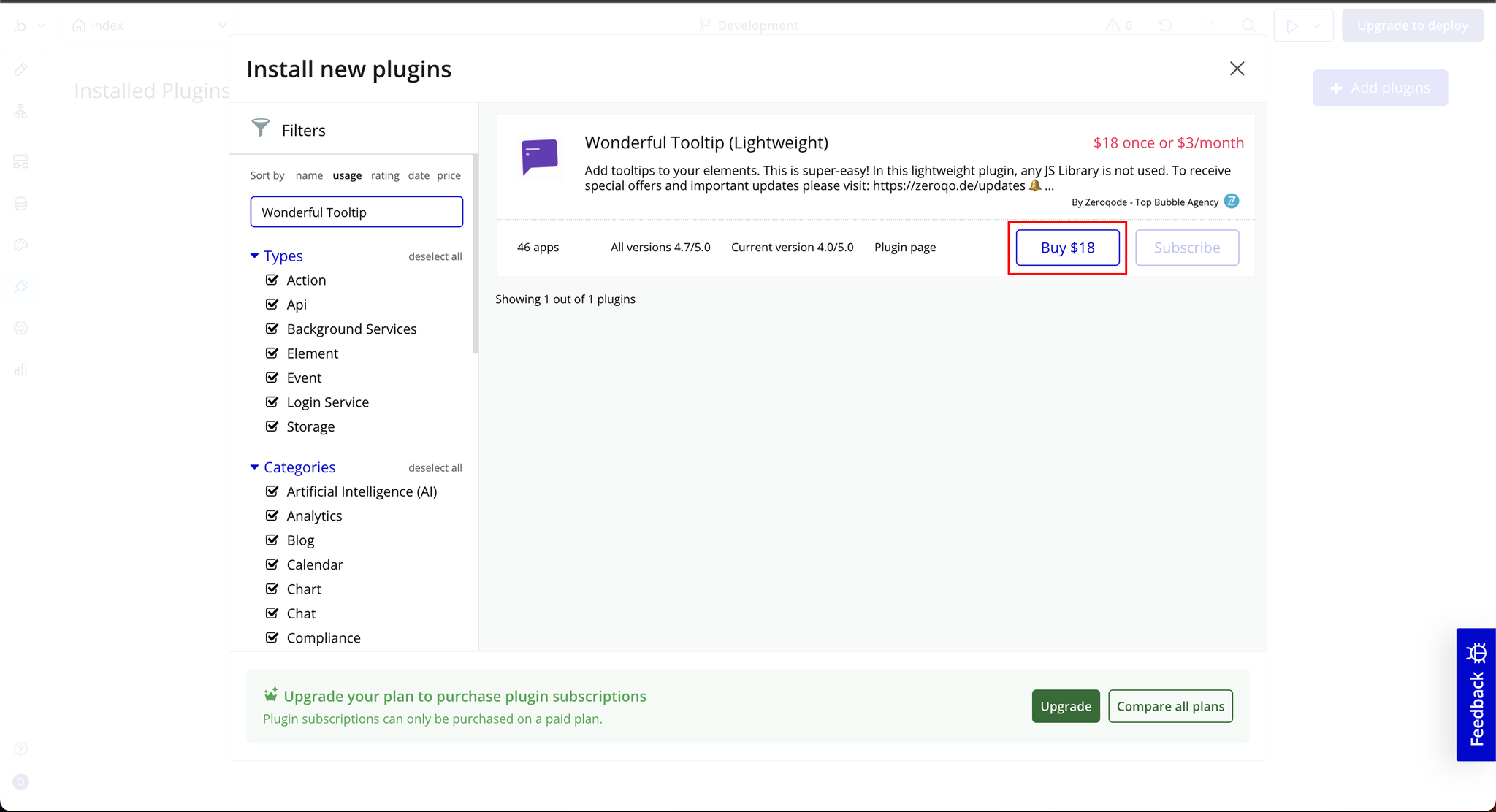The width and height of the screenshot is (1496, 812).
Task: Open the Backend workflows sidebar icon
Action: click(x=20, y=161)
